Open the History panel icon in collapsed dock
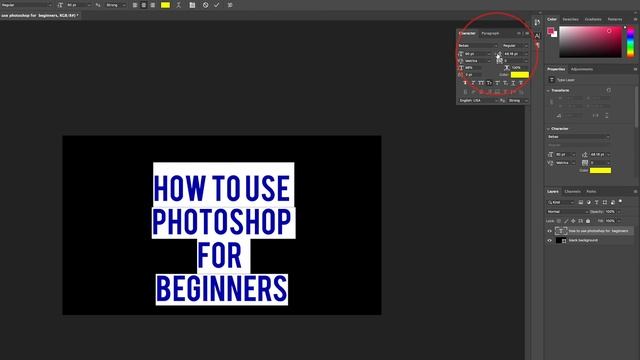The image size is (640, 360). pos(537,22)
